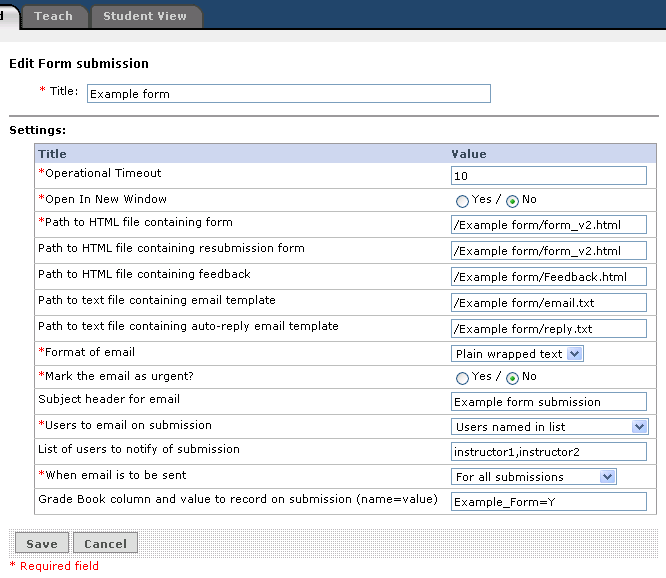Screen dimensions: 666x578
Task: Click the Grade Book column value field
Action: [x=549, y=502]
